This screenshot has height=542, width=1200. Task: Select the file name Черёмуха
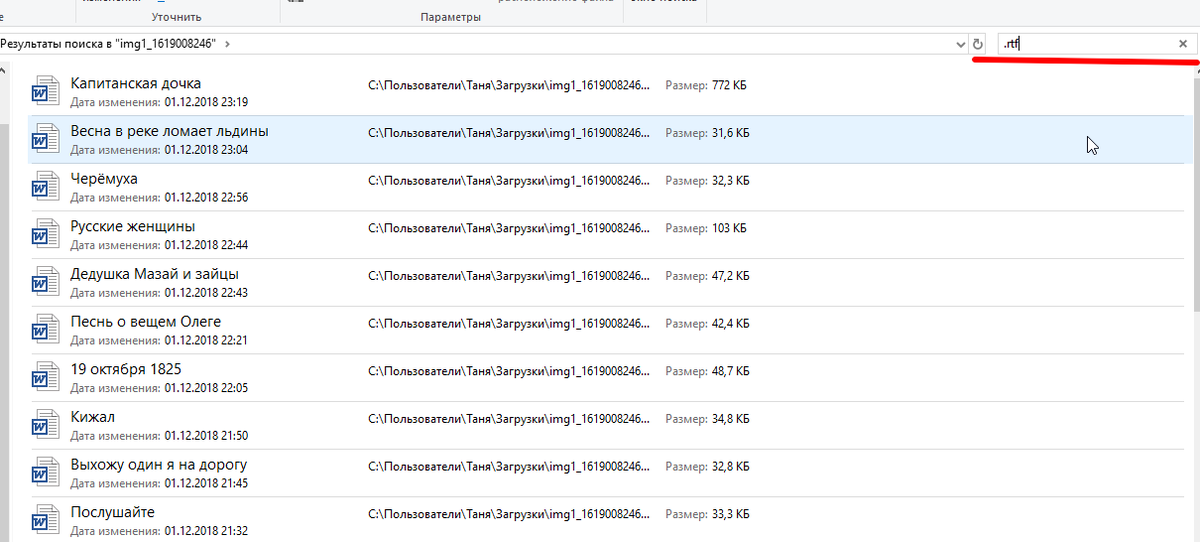pos(104,178)
